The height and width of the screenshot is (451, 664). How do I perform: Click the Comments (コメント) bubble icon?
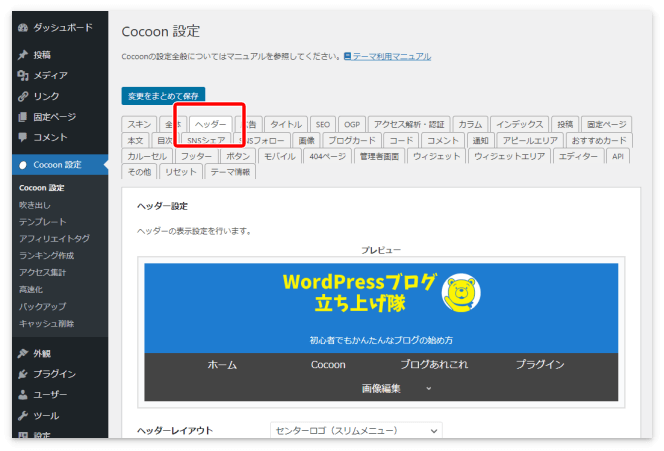click(x=23, y=137)
